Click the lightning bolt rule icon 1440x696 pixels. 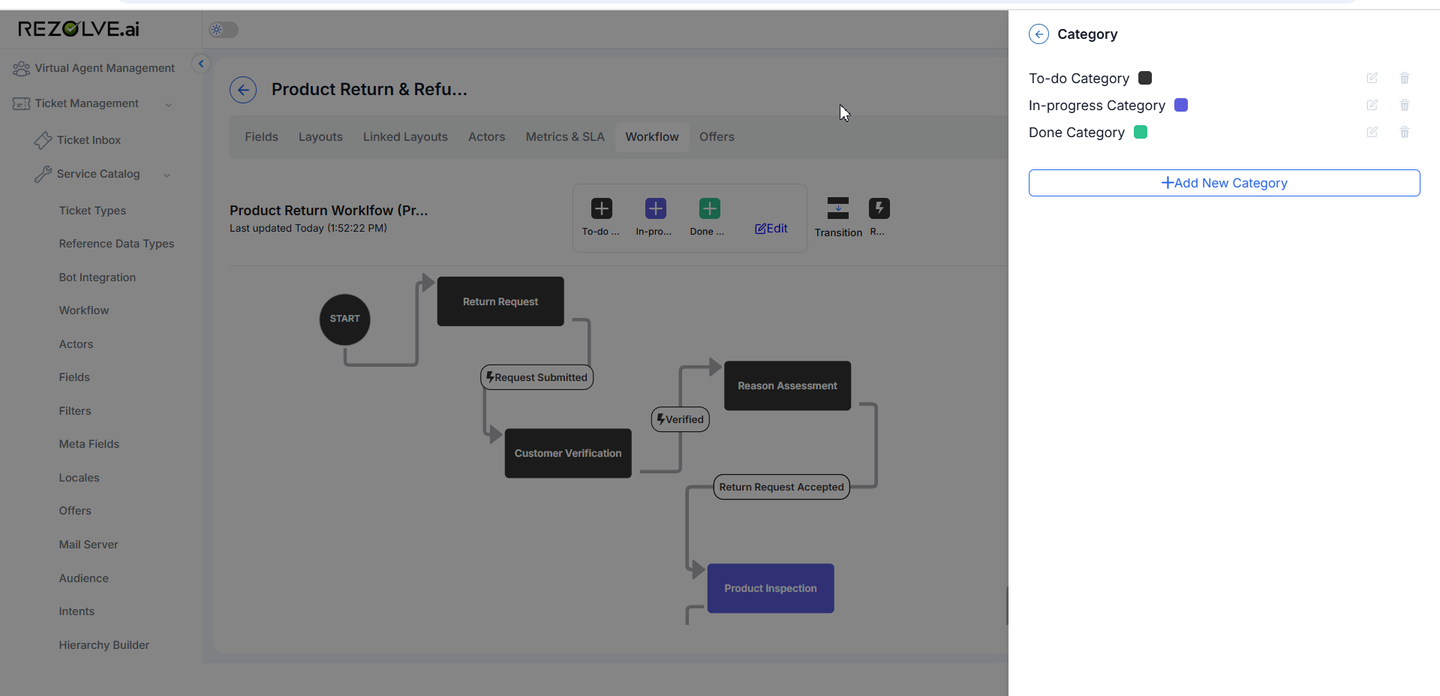pos(878,209)
